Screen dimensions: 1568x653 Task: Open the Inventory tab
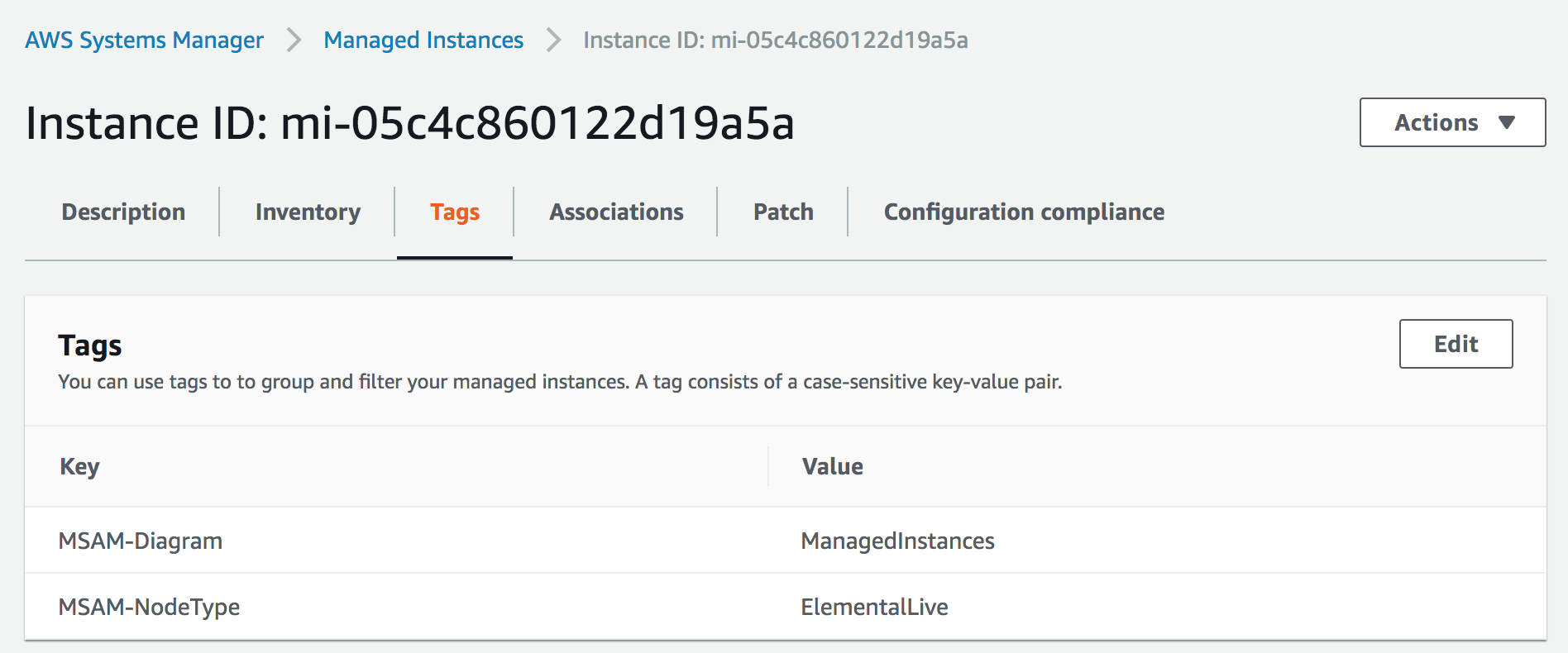[308, 212]
